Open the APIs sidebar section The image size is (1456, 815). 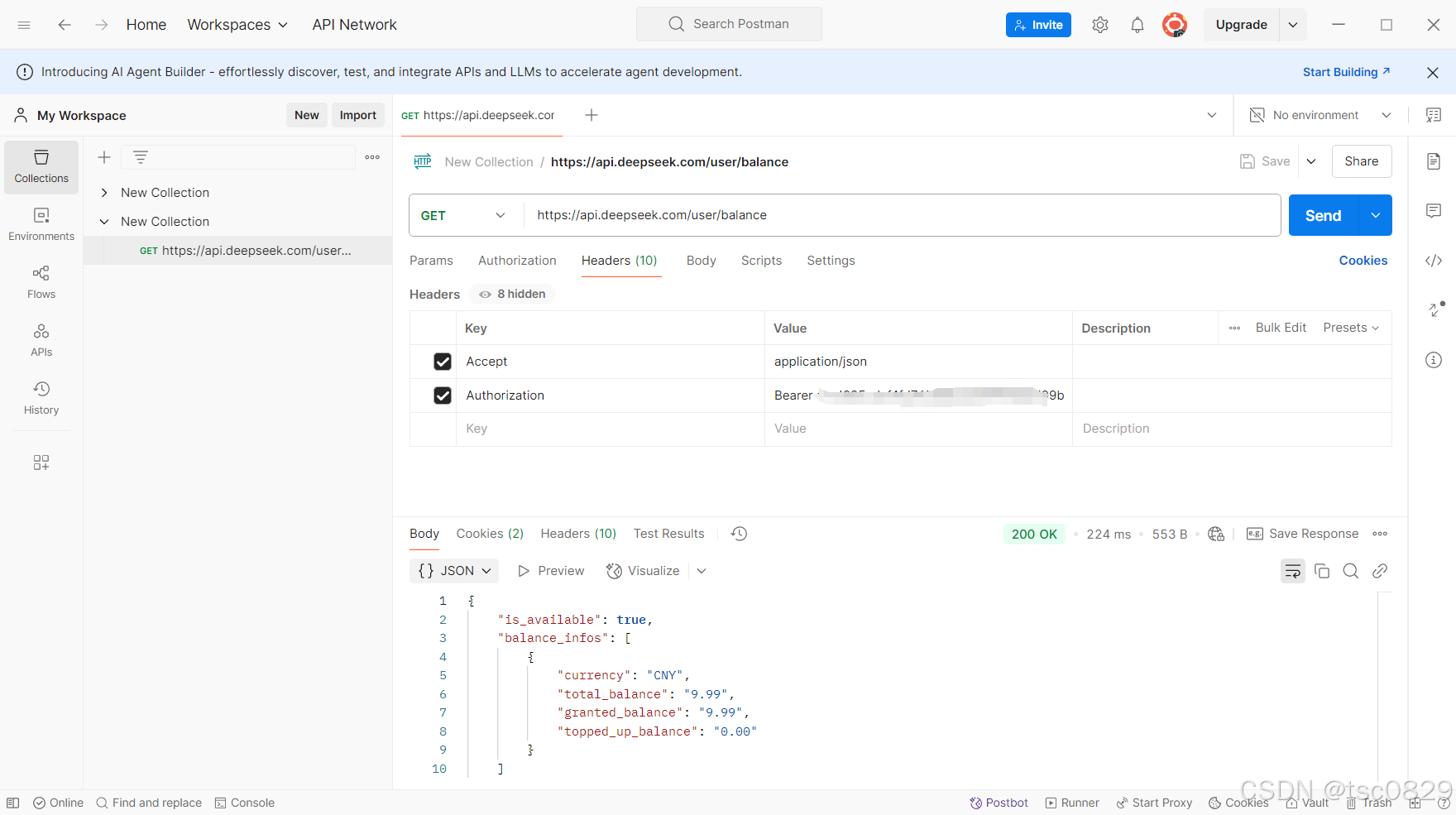point(41,341)
